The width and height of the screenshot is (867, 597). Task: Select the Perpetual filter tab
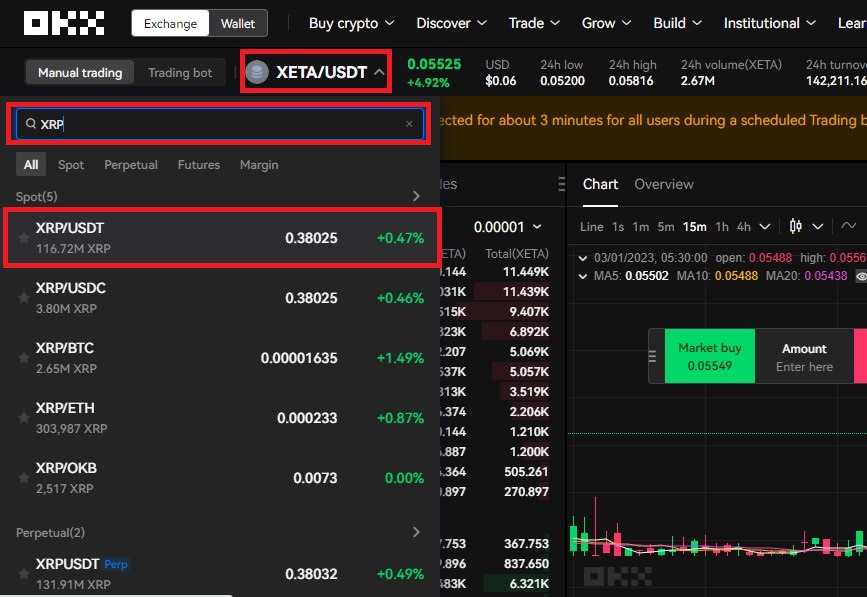(131, 165)
